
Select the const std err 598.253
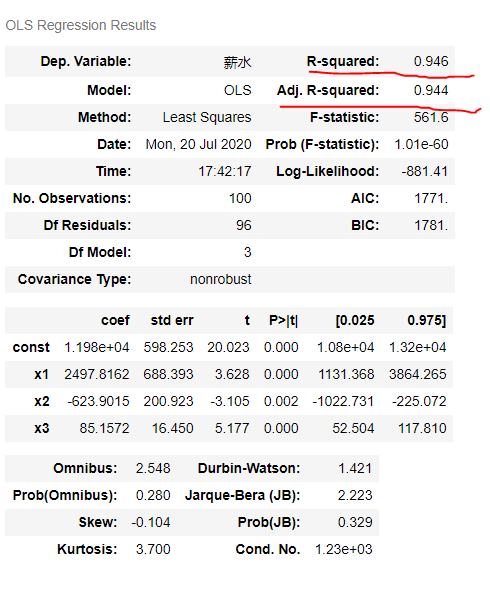[x=168, y=347]
